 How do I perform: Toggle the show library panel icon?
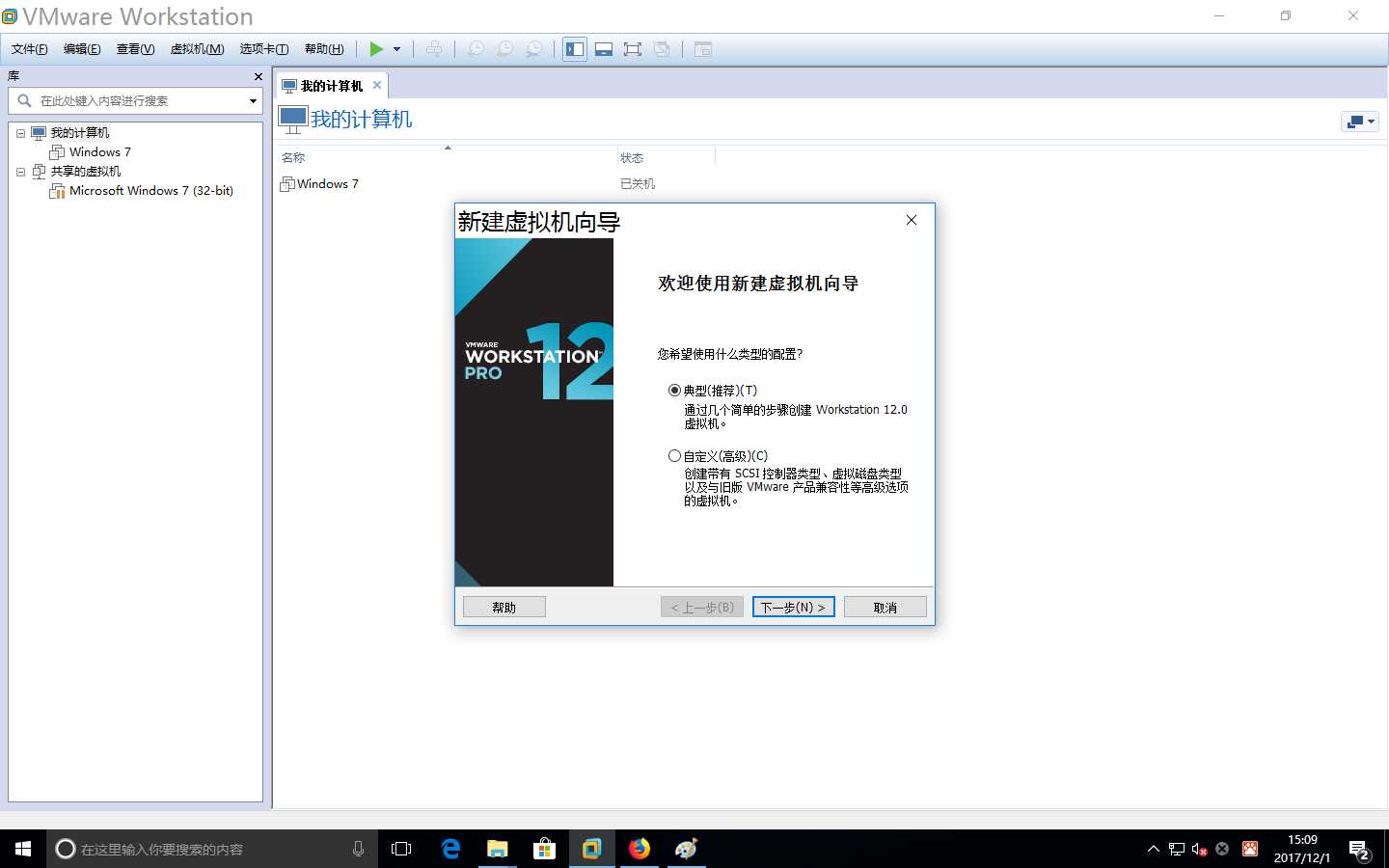(x=575, y=49)
